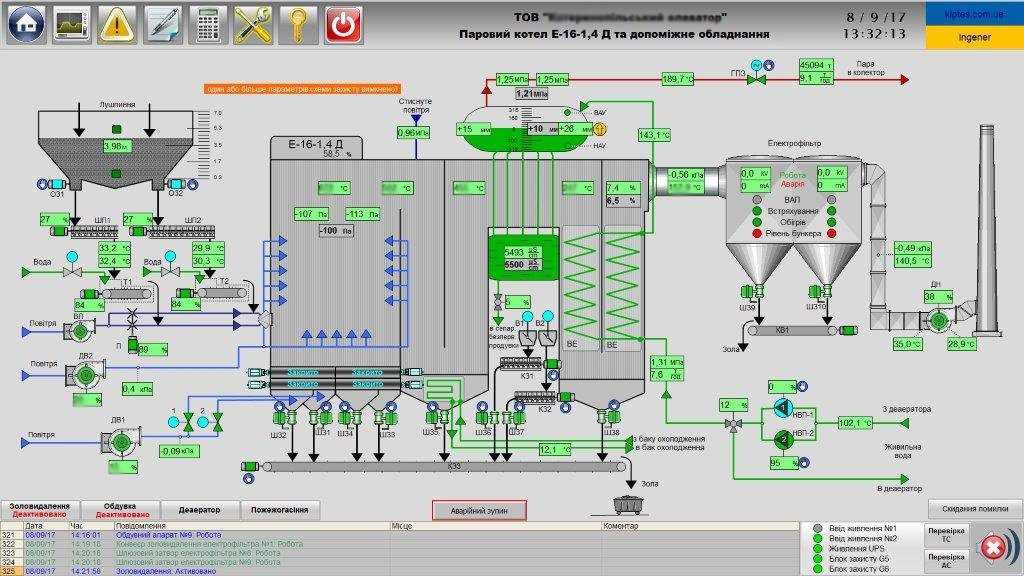
Task: Open the calculator icon
Action: click(x=208, y=24)
